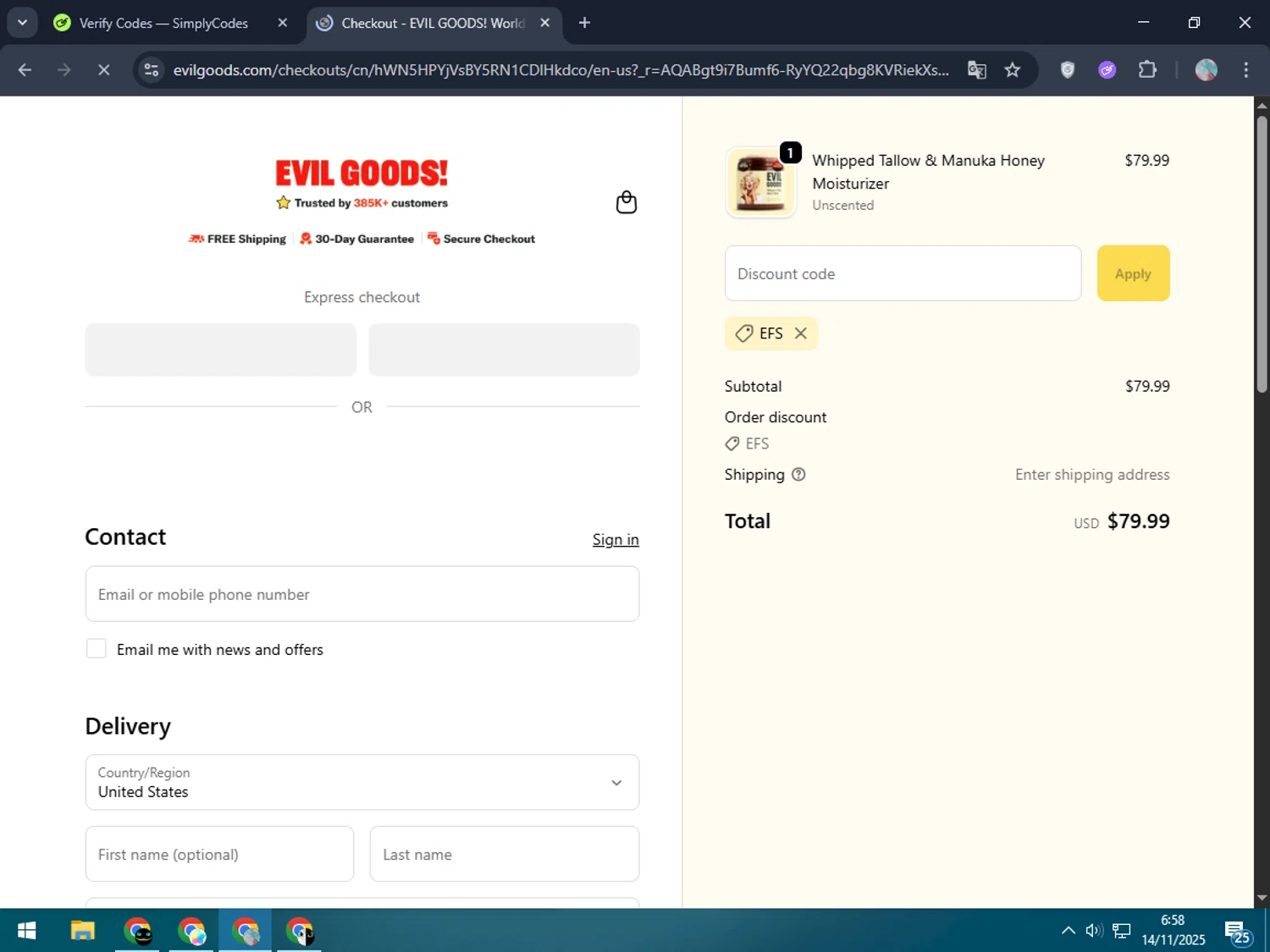The height and width of the screenshot is (952, 1270).
Task: Click the scrollbar down arrow
Action: tap(1262, 898)
